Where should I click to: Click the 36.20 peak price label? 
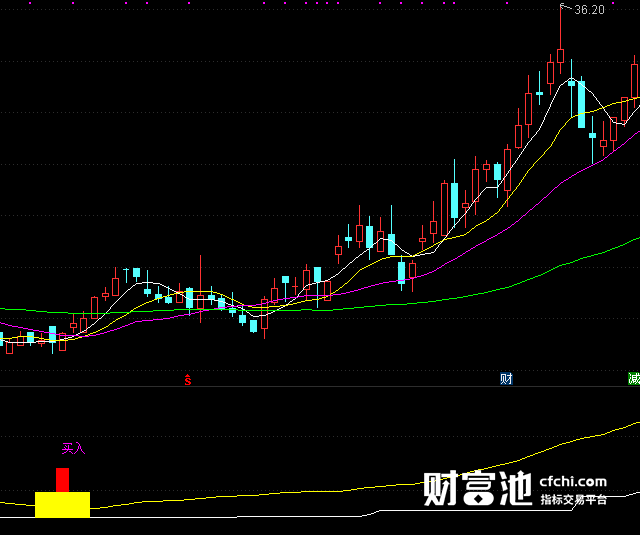point(589,10)
